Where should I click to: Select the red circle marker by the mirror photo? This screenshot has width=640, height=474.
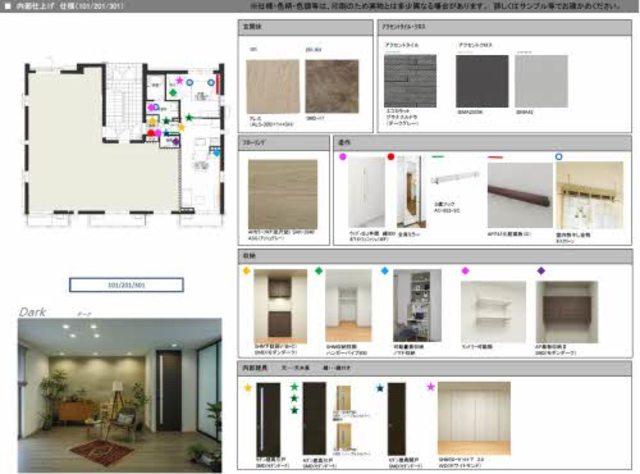391,157
